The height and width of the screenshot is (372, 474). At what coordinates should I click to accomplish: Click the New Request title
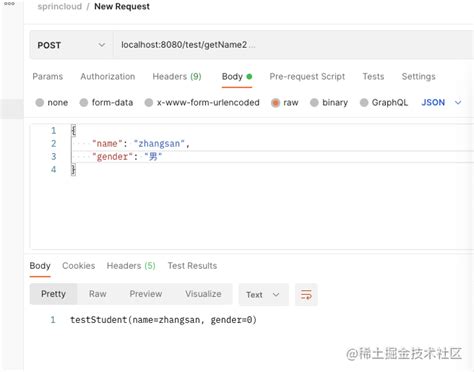pos(122,6)
